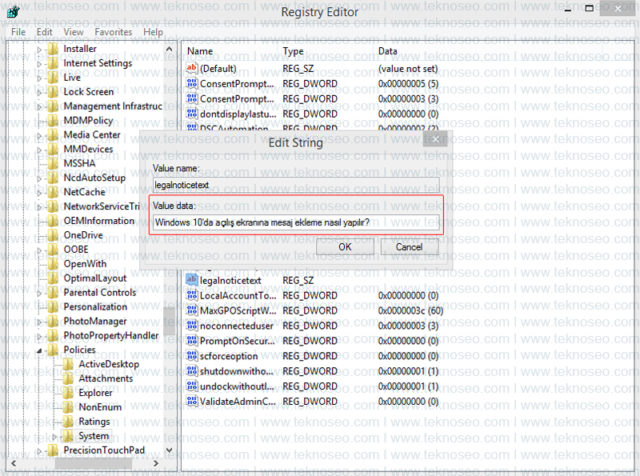Viewport: 640px width, 476px height.
Task: Click OK in Edit String dialog
Action: (x=345, y=247)
